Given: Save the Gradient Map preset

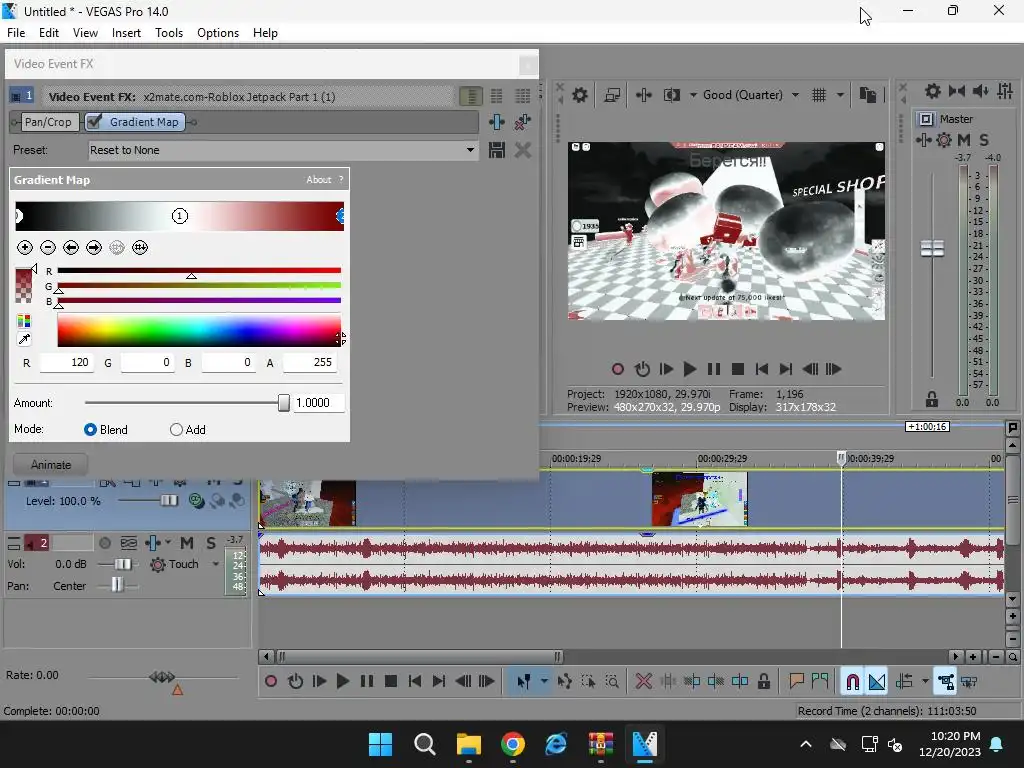Looking at the screenshot, I should click(x=496, y=150).
